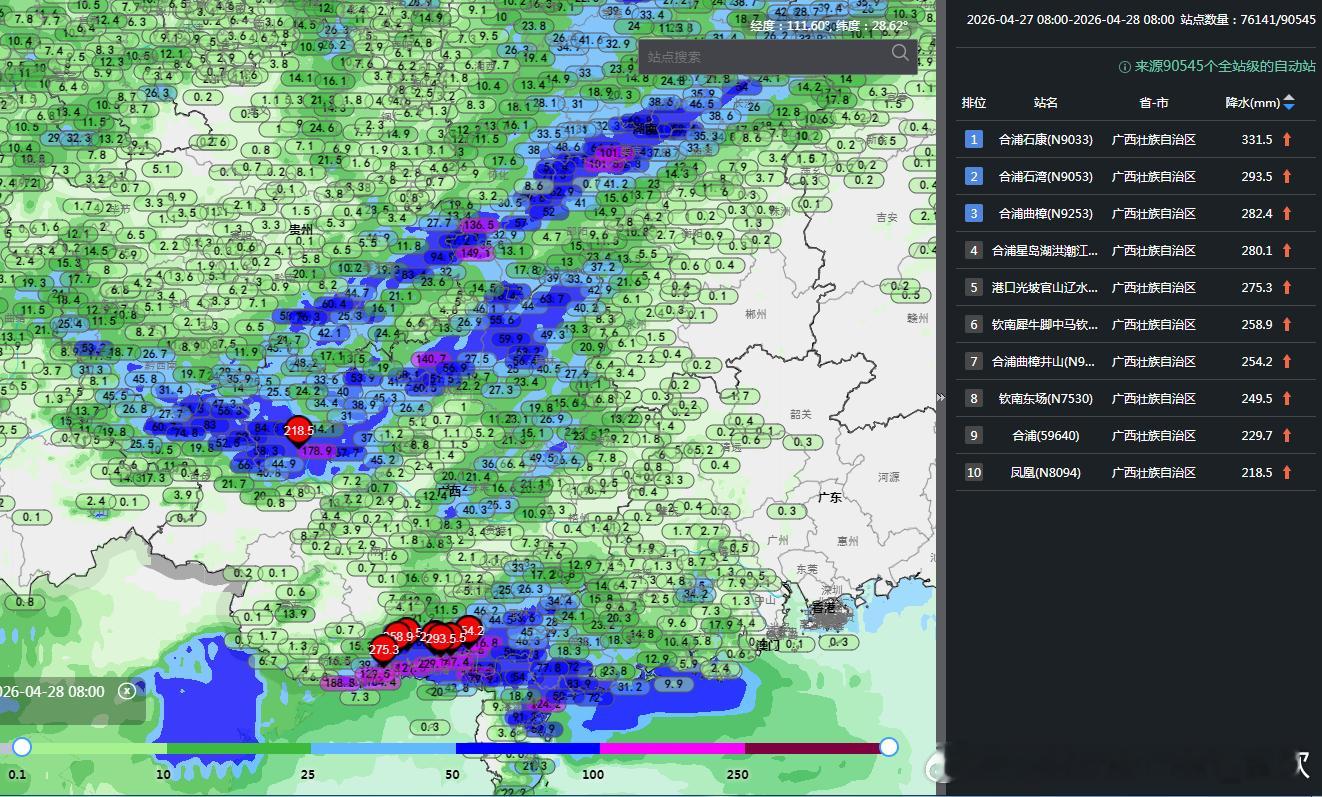
Task: Click the blue 50–100 legend segment
Action: 527,748
